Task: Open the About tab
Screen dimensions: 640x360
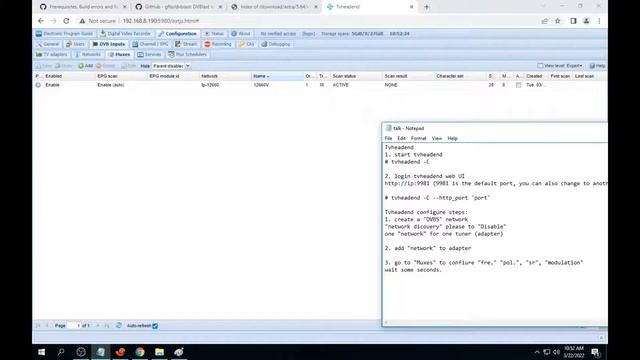Action: coord(241,33)
